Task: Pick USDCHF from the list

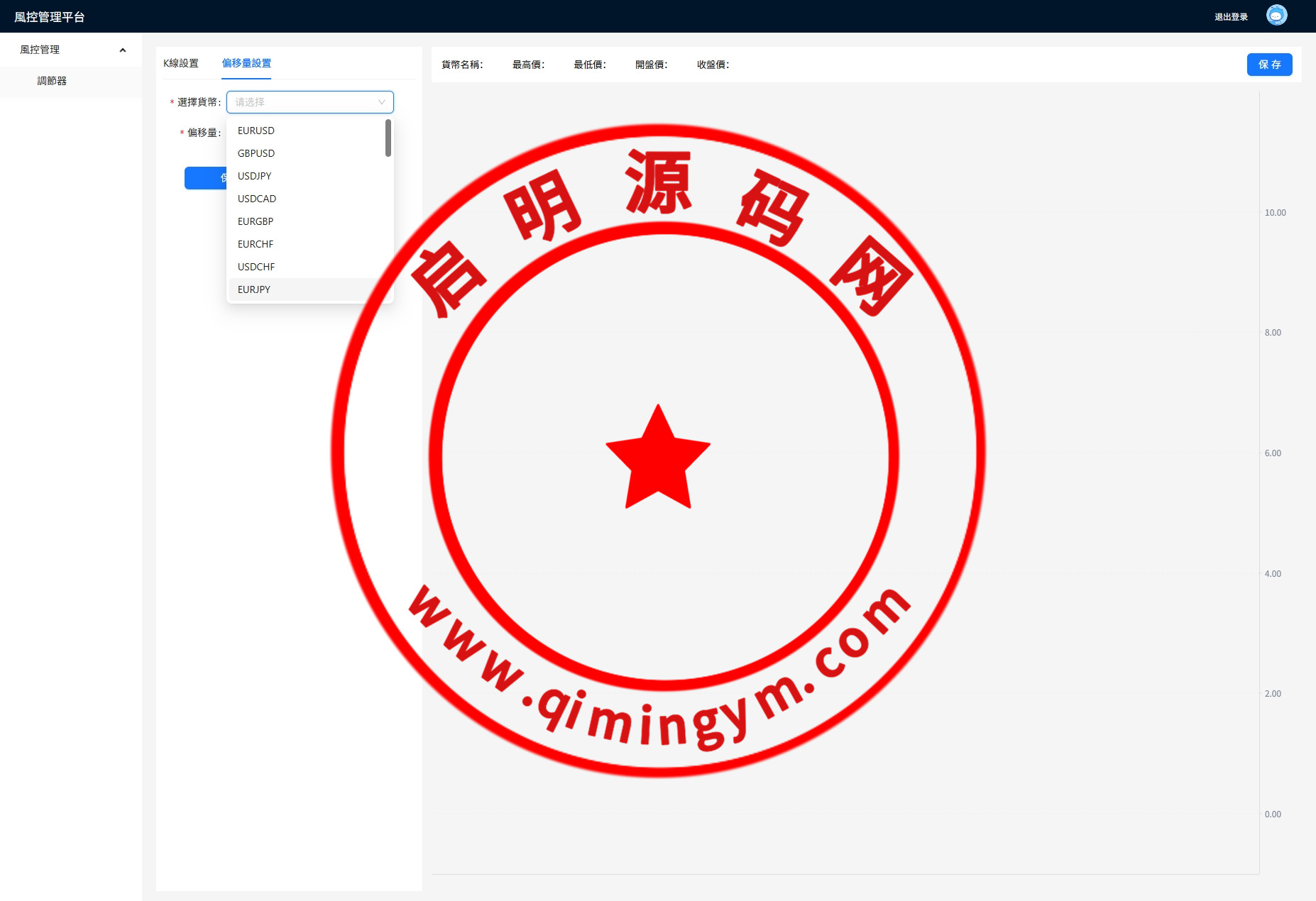Action: click(x=256, y=267)
